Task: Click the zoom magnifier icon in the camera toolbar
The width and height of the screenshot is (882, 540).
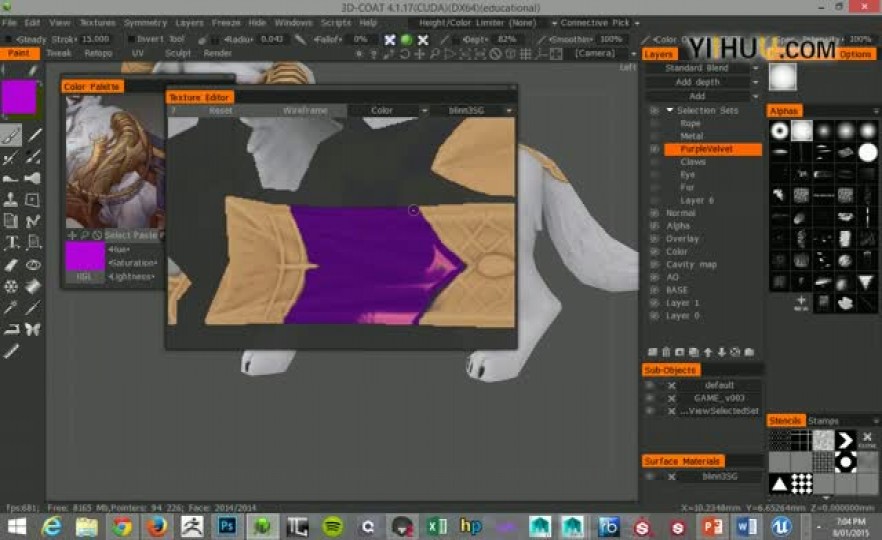Action: tap(434, 54)
